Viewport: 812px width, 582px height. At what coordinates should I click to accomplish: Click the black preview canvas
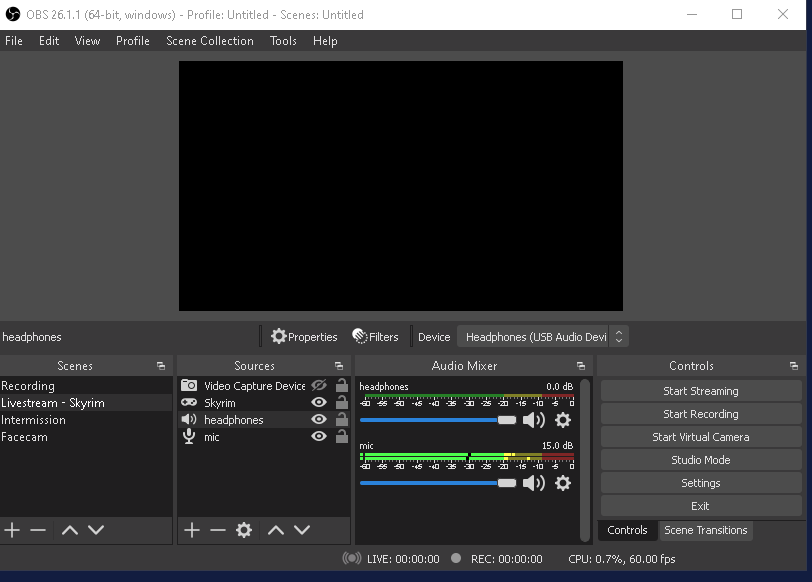[x=401, y=186]
